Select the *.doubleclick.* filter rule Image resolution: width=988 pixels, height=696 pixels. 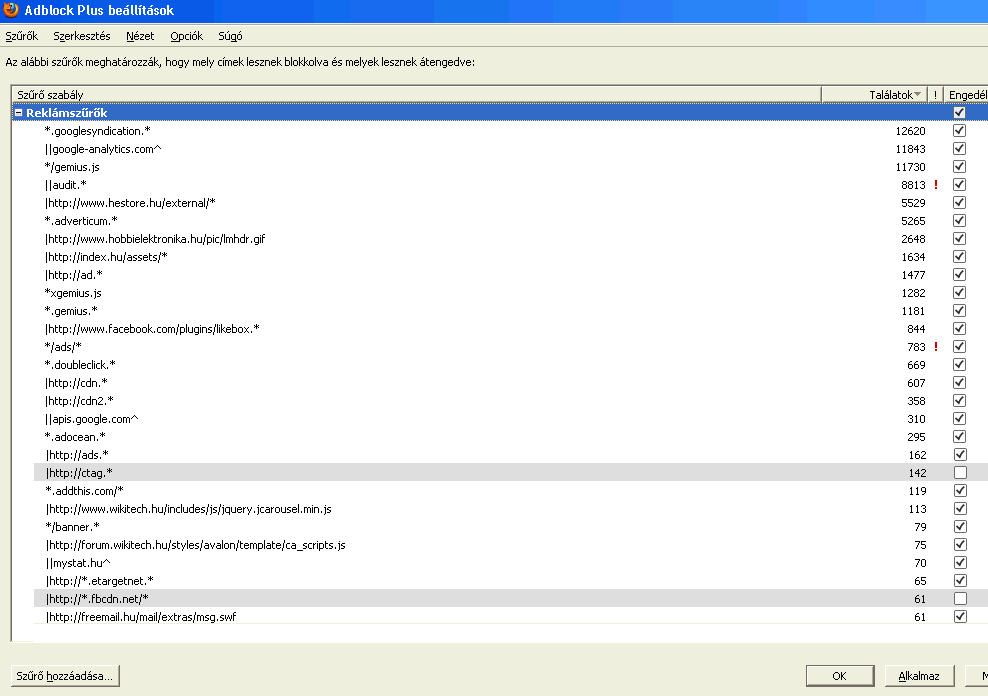click(80, 365)
